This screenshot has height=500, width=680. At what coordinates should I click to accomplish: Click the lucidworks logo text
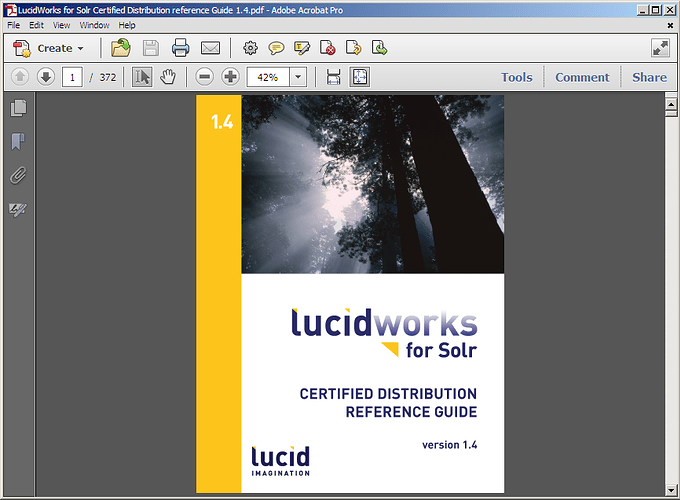tap(384, 323)
